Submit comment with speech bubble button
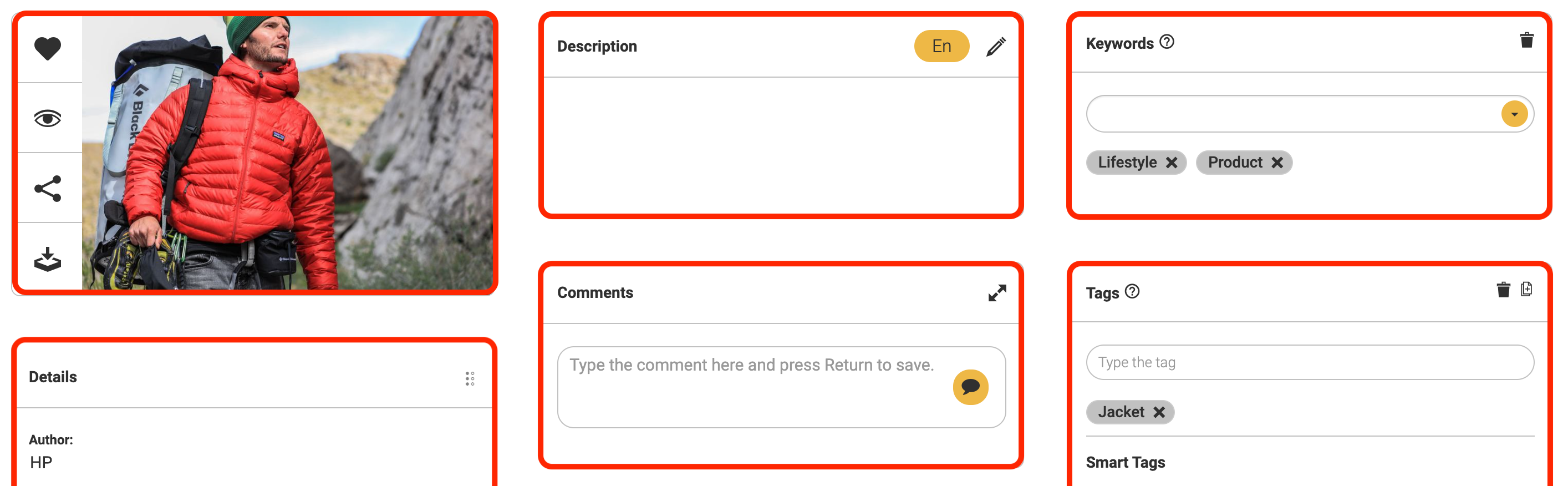The width and height of the screenshot is (1568, 486). (x=970, y=387)
